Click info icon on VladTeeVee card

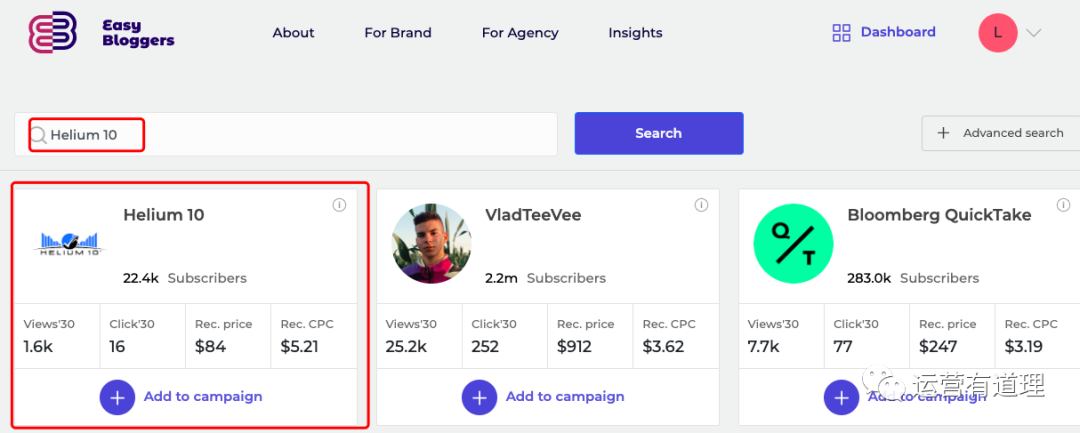(701, 205)
